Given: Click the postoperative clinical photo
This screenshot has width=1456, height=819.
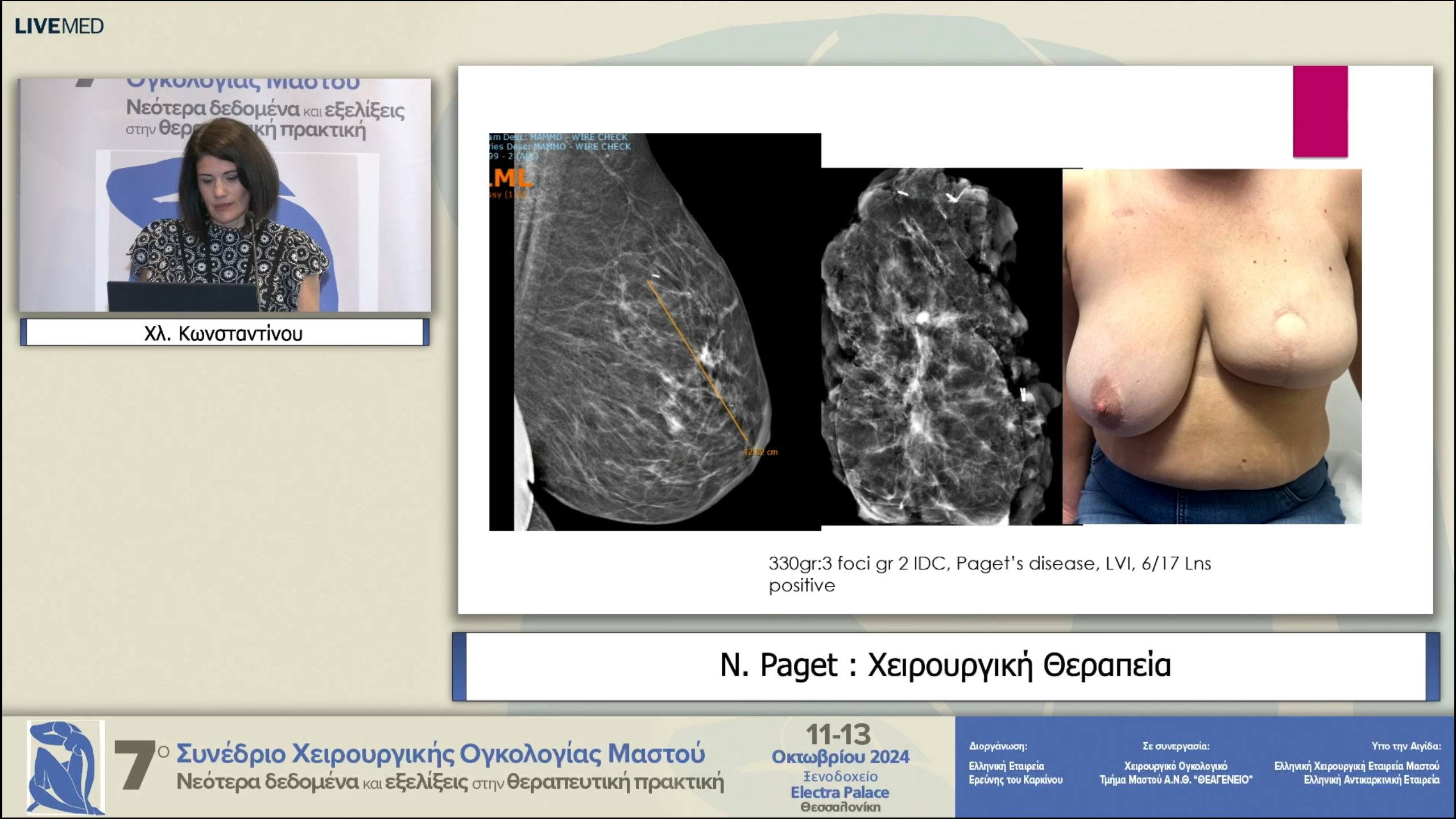Looking at the screenshot, I should tap(1211, 346).
